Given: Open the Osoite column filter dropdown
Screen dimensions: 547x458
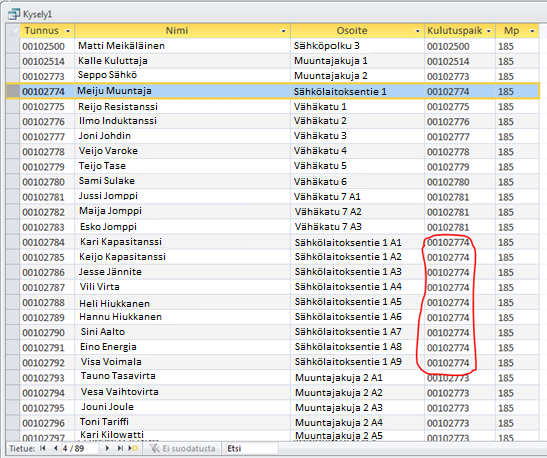Looking at the screenshot, I should pyautogui.click(x=418, y=31).
